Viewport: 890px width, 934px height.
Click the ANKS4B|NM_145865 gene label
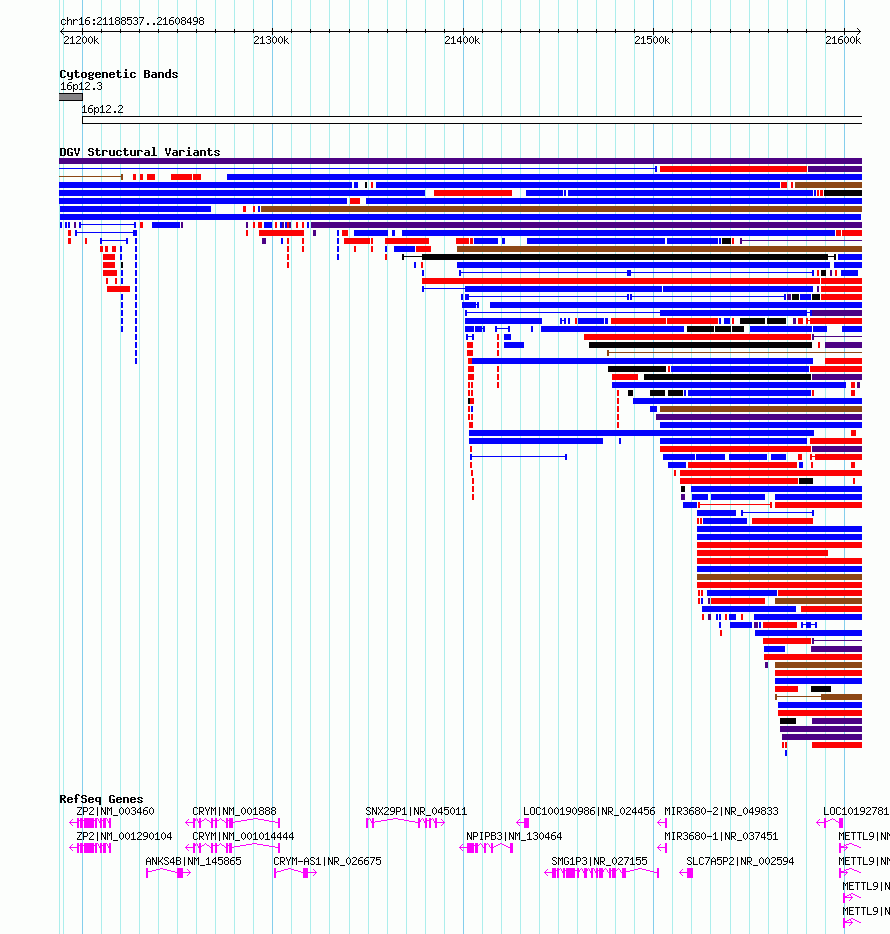tap(194, 861)
